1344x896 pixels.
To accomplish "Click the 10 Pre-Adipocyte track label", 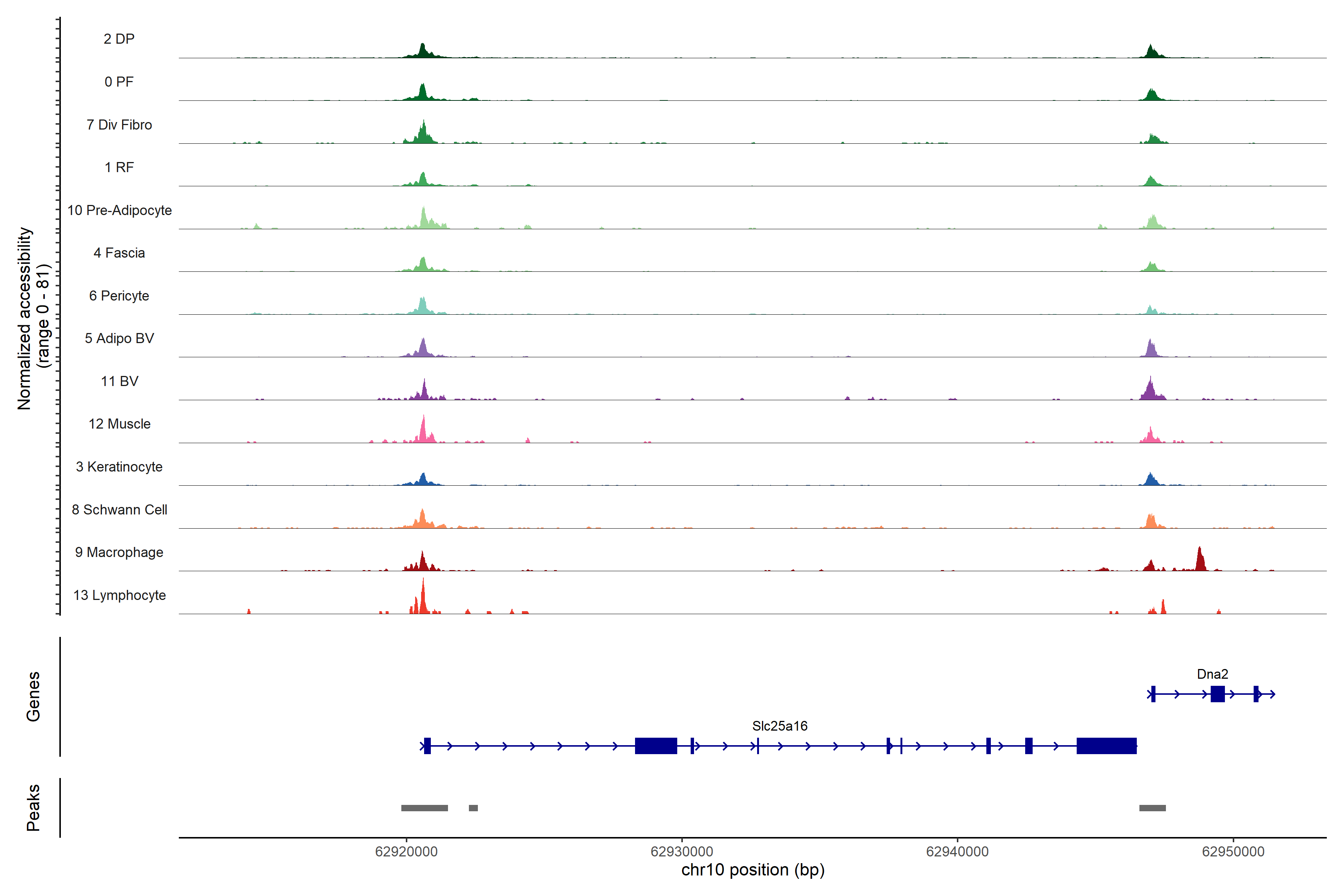I will click(x=119, y=210).
